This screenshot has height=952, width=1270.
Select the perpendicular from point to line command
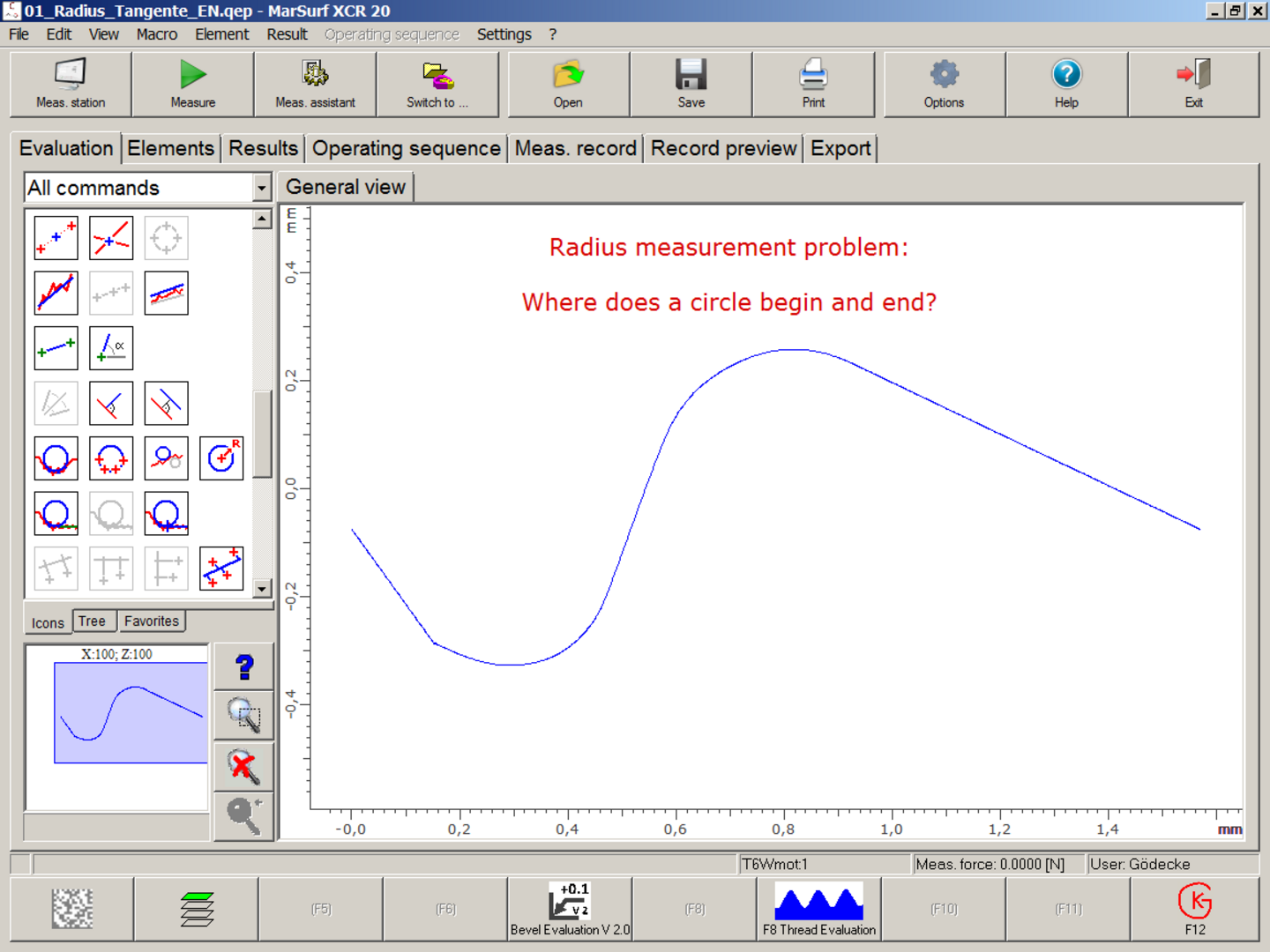click(111, 403)
